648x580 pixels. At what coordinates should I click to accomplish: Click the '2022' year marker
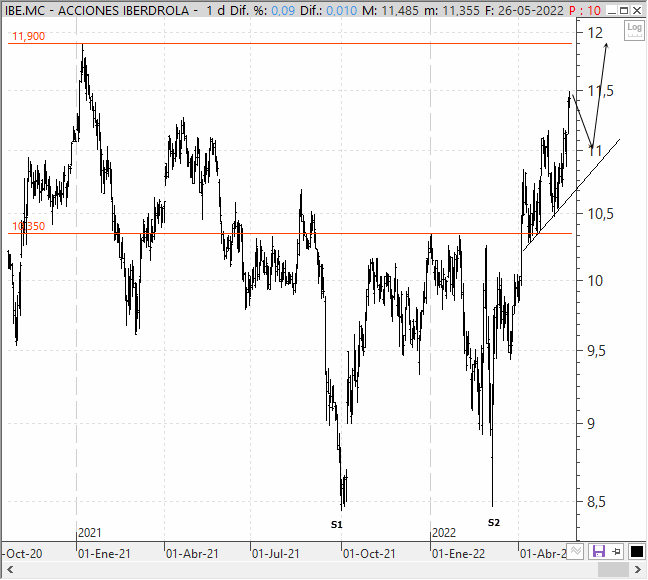click(444, 532)
